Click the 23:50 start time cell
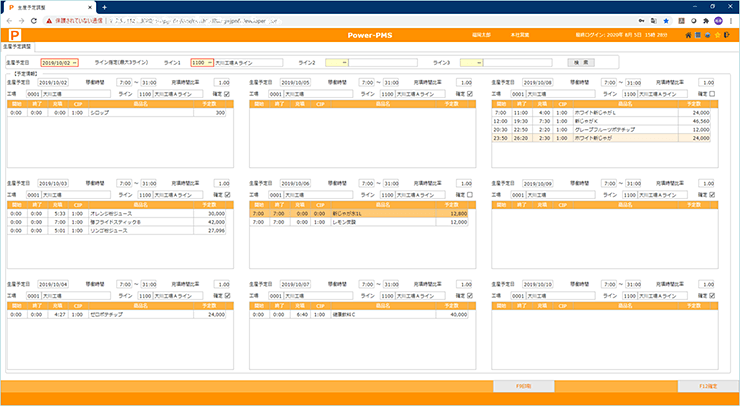740x406 pixels. (502, 138)
